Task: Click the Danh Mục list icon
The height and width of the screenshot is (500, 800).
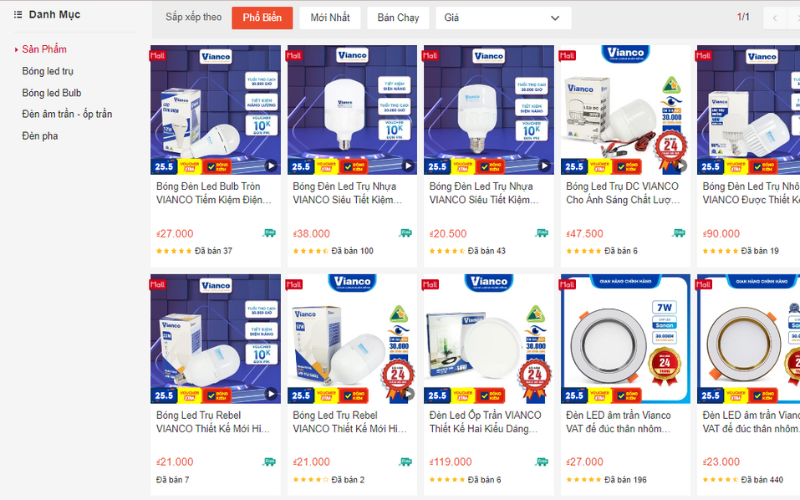Action: (x=18, y=15)
